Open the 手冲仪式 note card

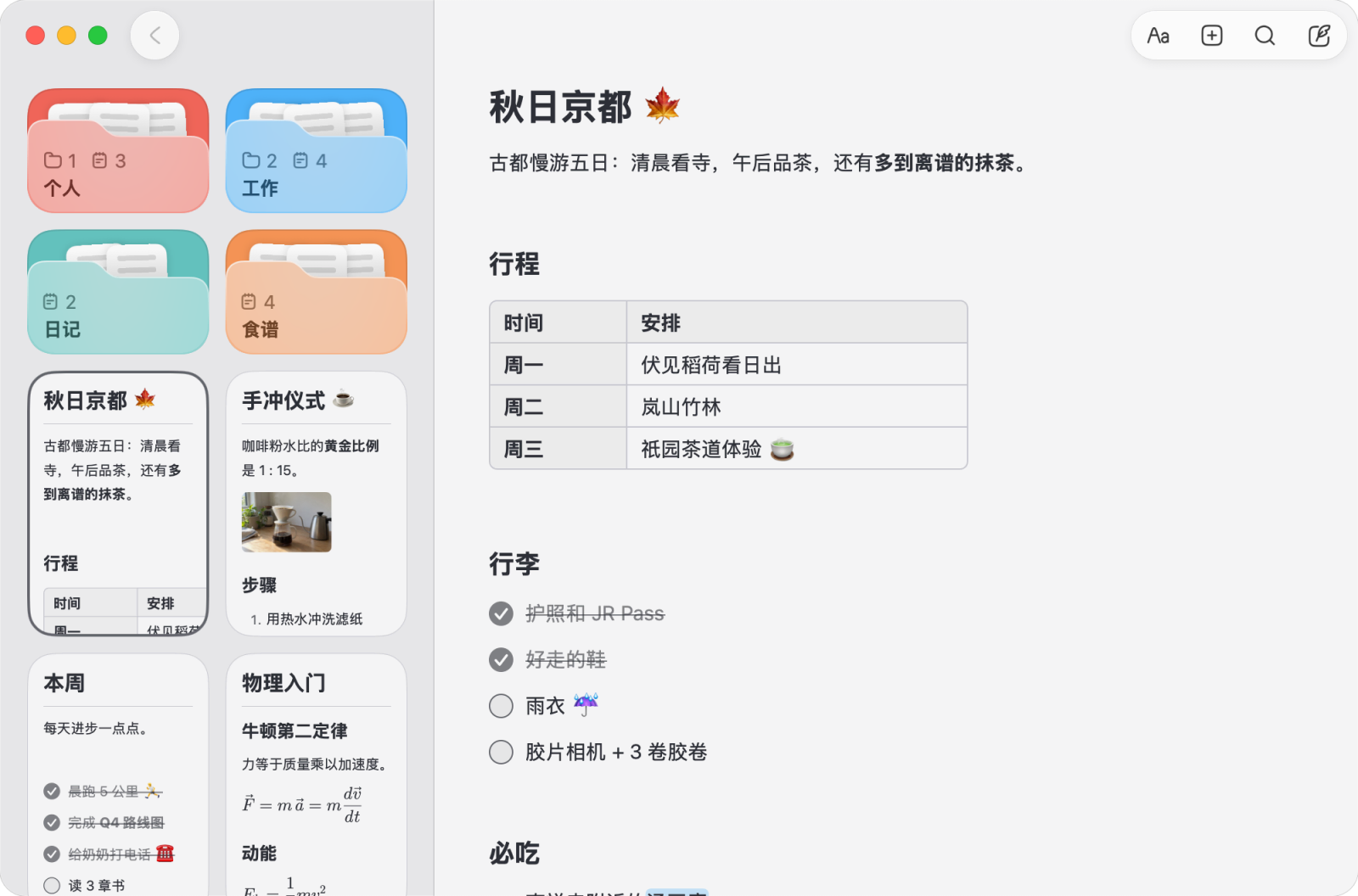pyautogui.click(x=317, y=503)
